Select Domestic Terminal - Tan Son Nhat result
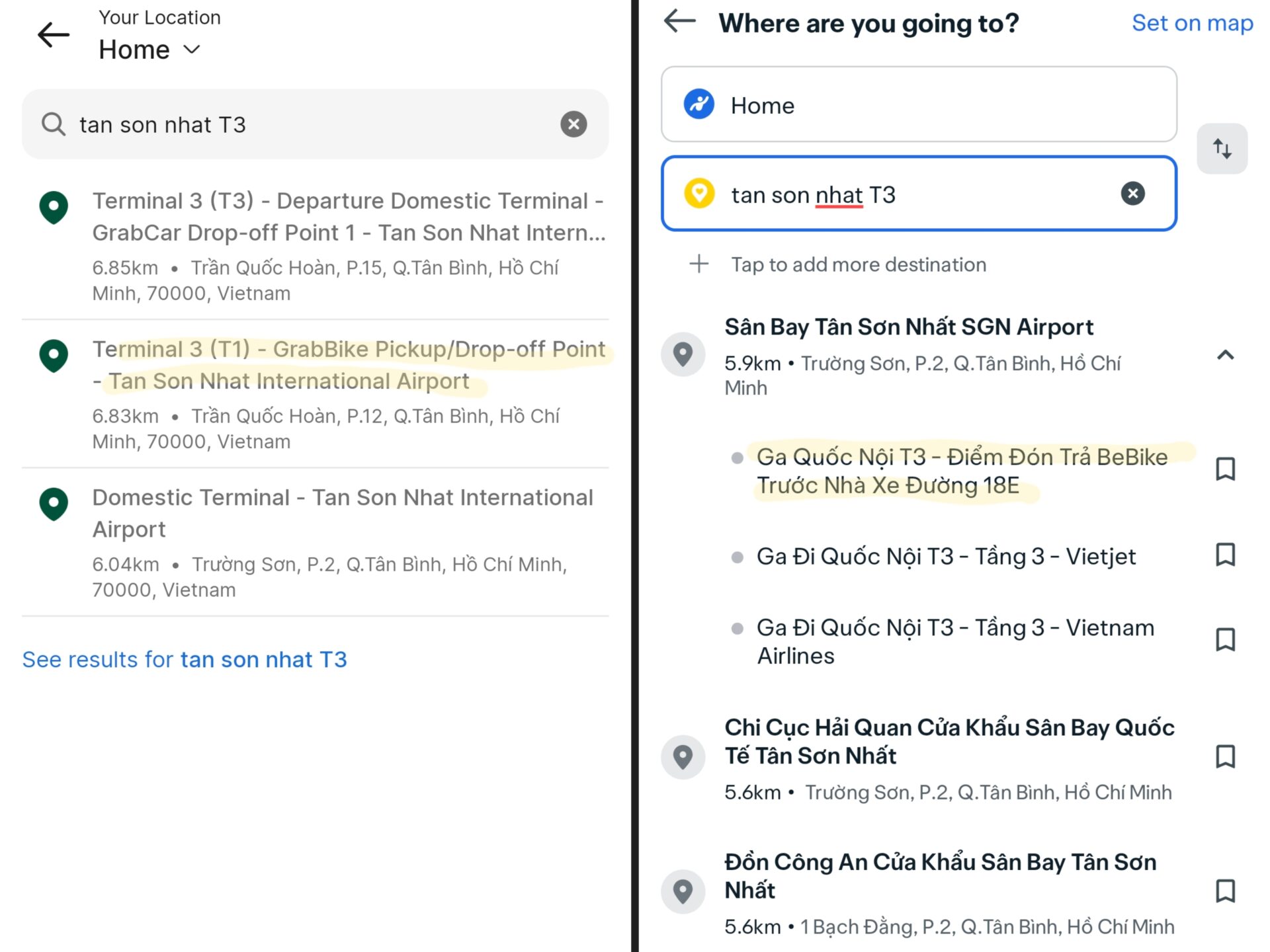1270x952 pixels. point(315,542)
